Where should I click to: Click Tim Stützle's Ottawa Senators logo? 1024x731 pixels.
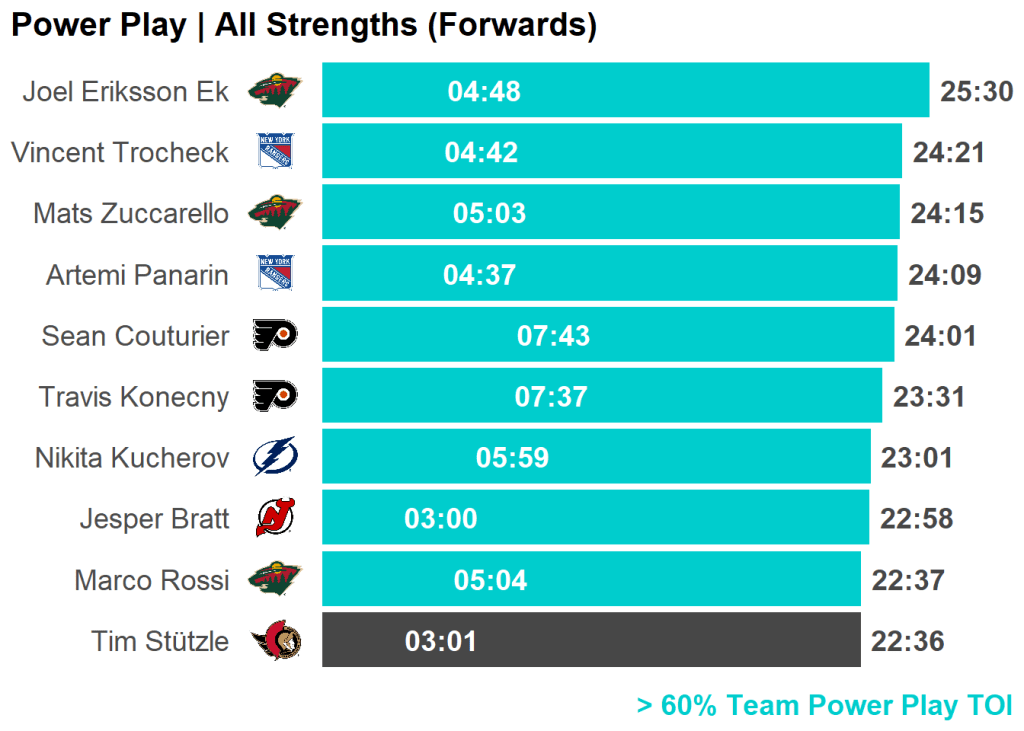point(276,641)
